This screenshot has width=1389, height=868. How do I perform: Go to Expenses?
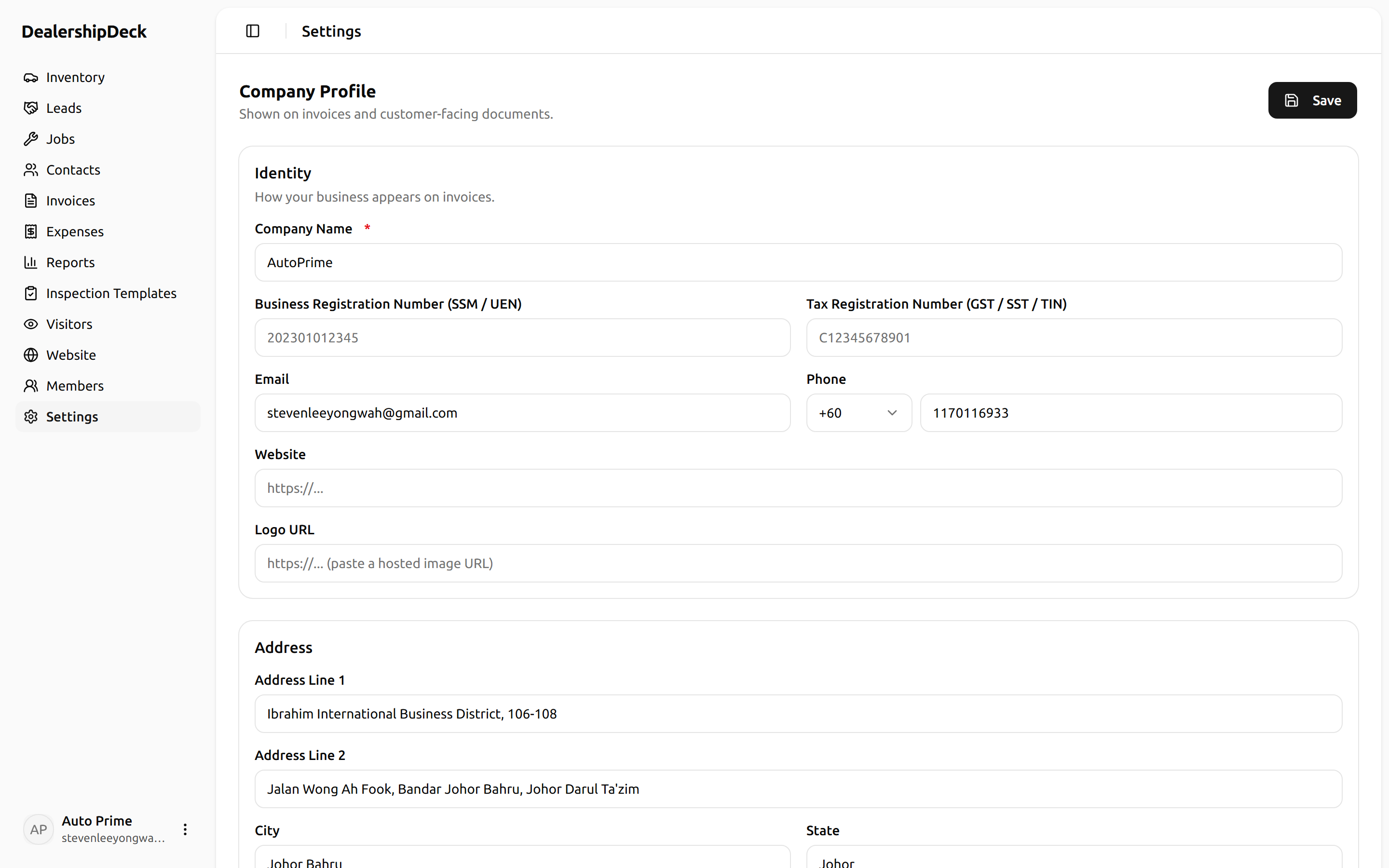(108, 231)
